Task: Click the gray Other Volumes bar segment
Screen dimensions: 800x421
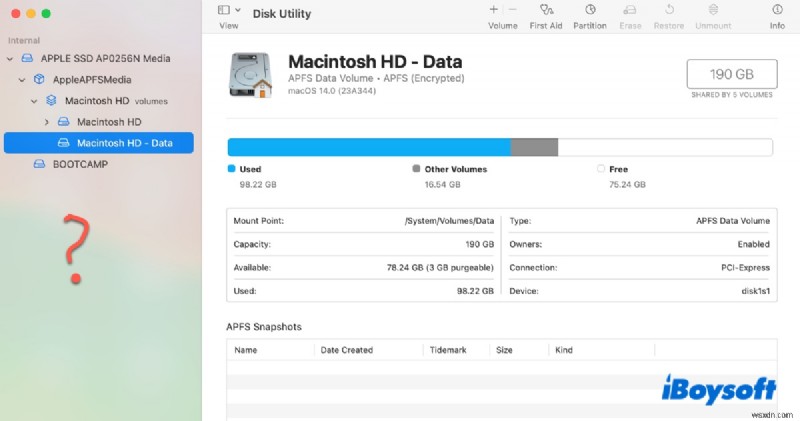Action: (534, 147)
